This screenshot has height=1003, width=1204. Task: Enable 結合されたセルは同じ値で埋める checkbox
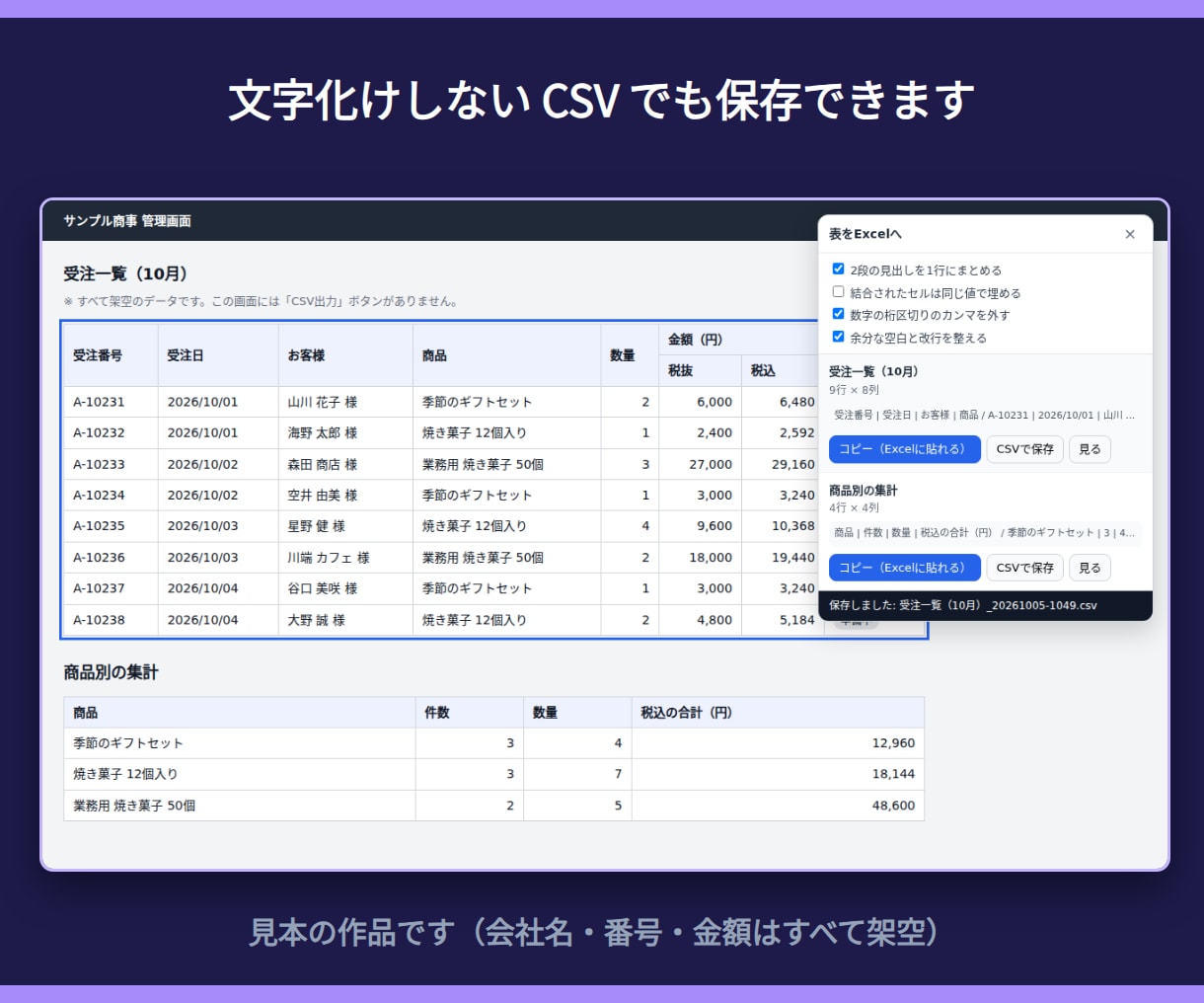pos(838,291)
